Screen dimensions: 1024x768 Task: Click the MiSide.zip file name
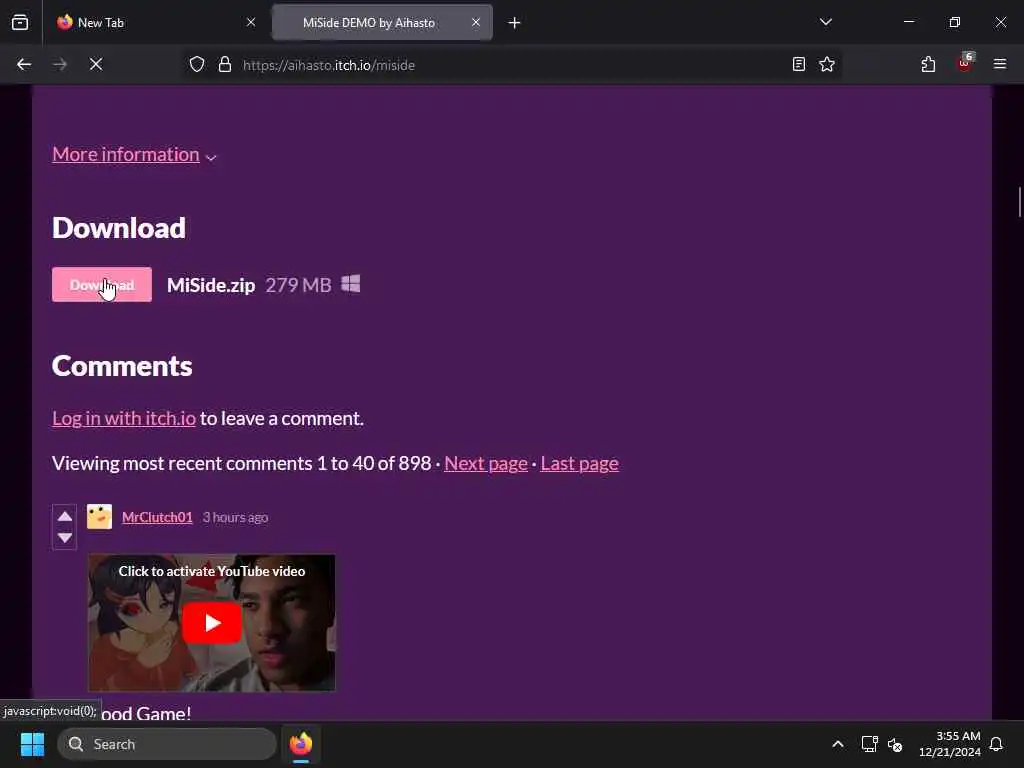[211, 285]
